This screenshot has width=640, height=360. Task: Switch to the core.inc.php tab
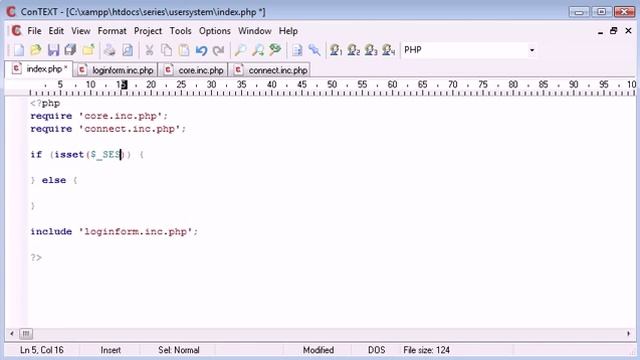pos(193,70)
